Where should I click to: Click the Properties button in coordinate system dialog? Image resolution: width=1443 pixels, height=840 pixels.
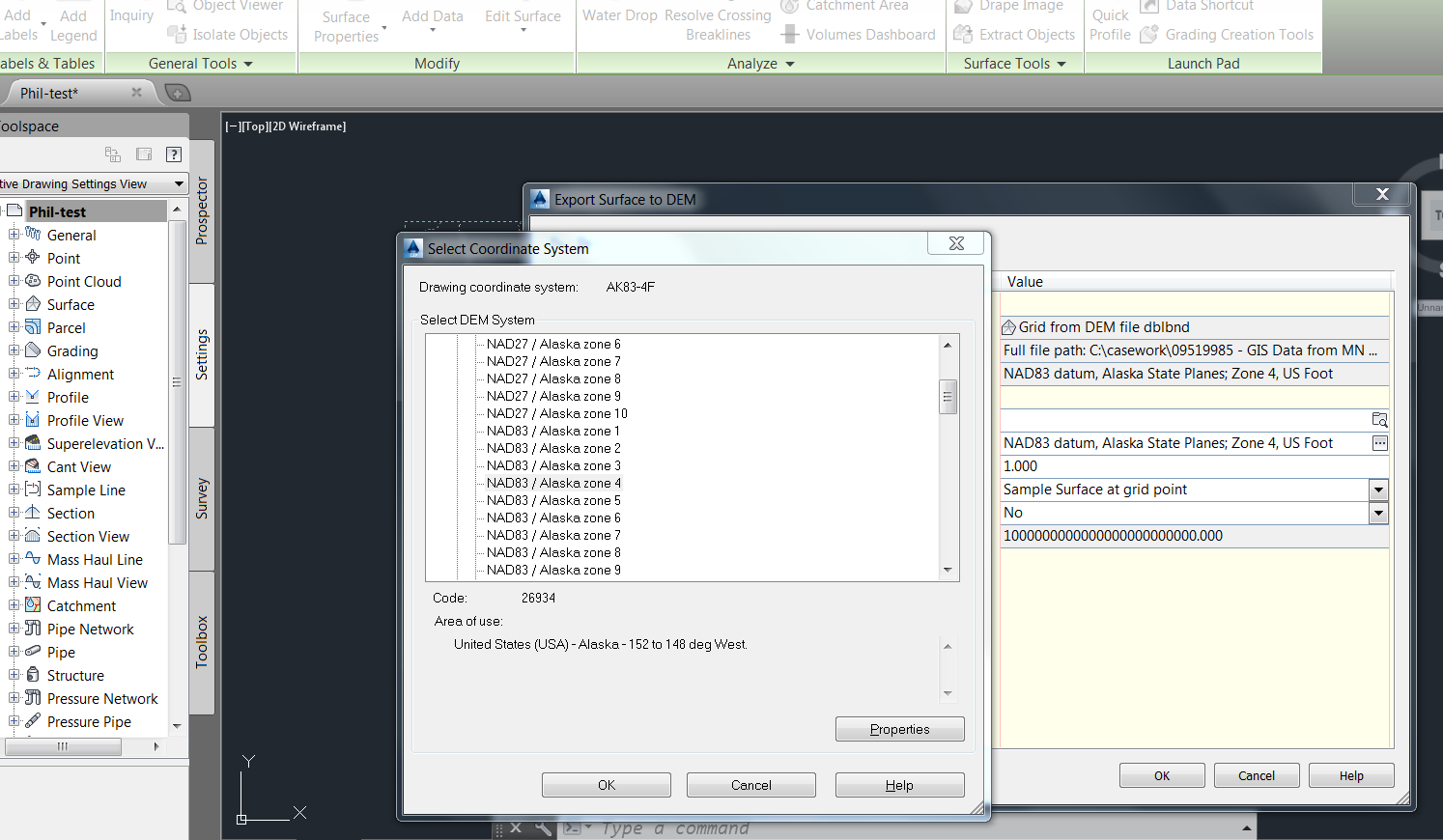click(x=898, y=728)
